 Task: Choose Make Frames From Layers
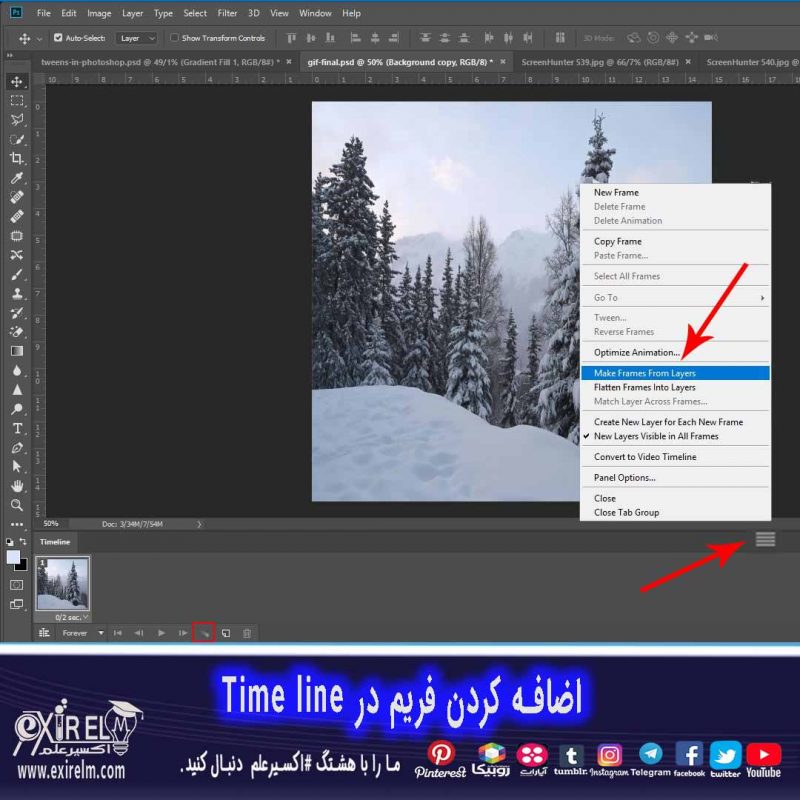tap(676, 373)
